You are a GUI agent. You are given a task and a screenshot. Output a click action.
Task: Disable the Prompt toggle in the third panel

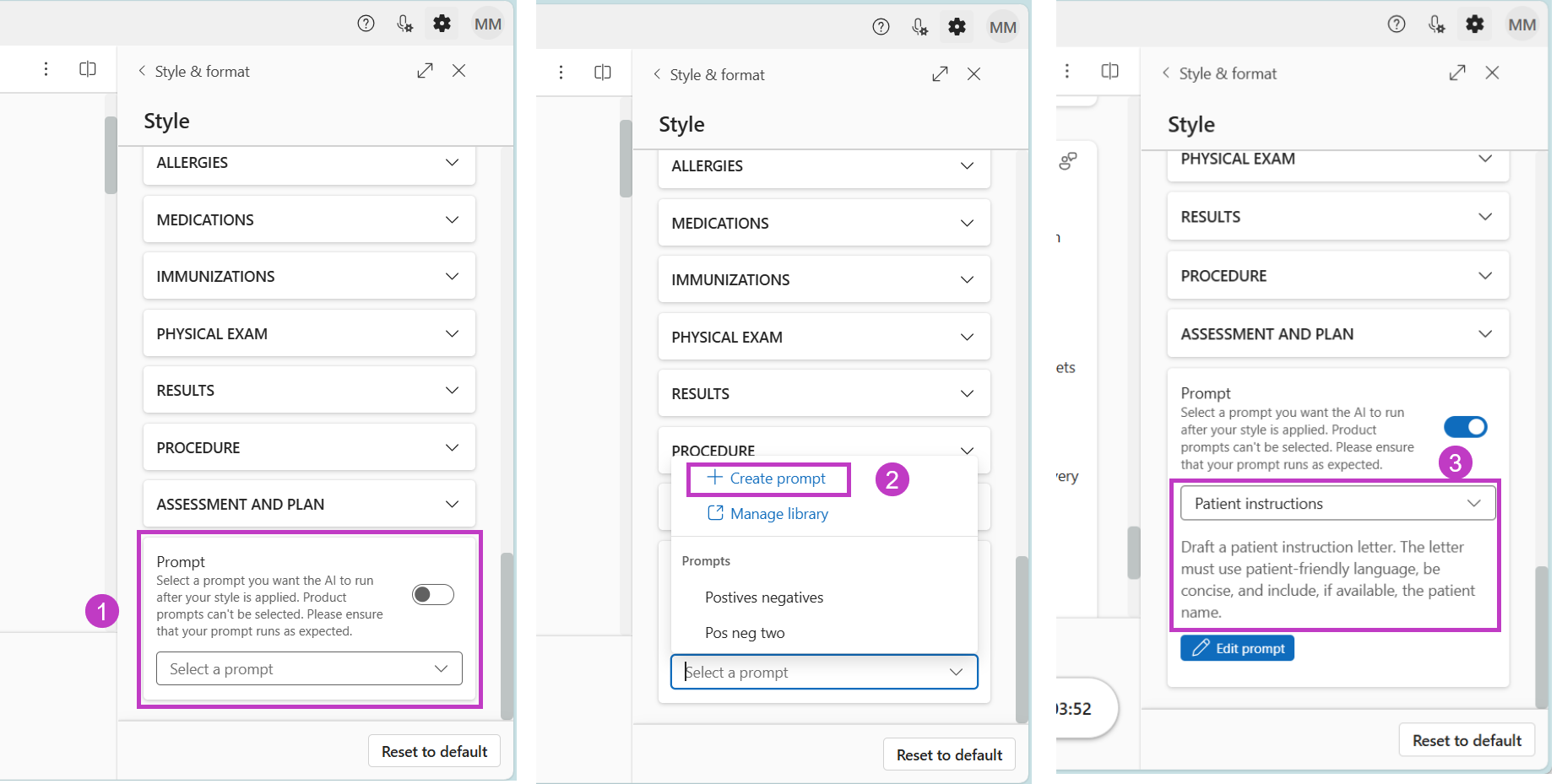[1465, 426]
